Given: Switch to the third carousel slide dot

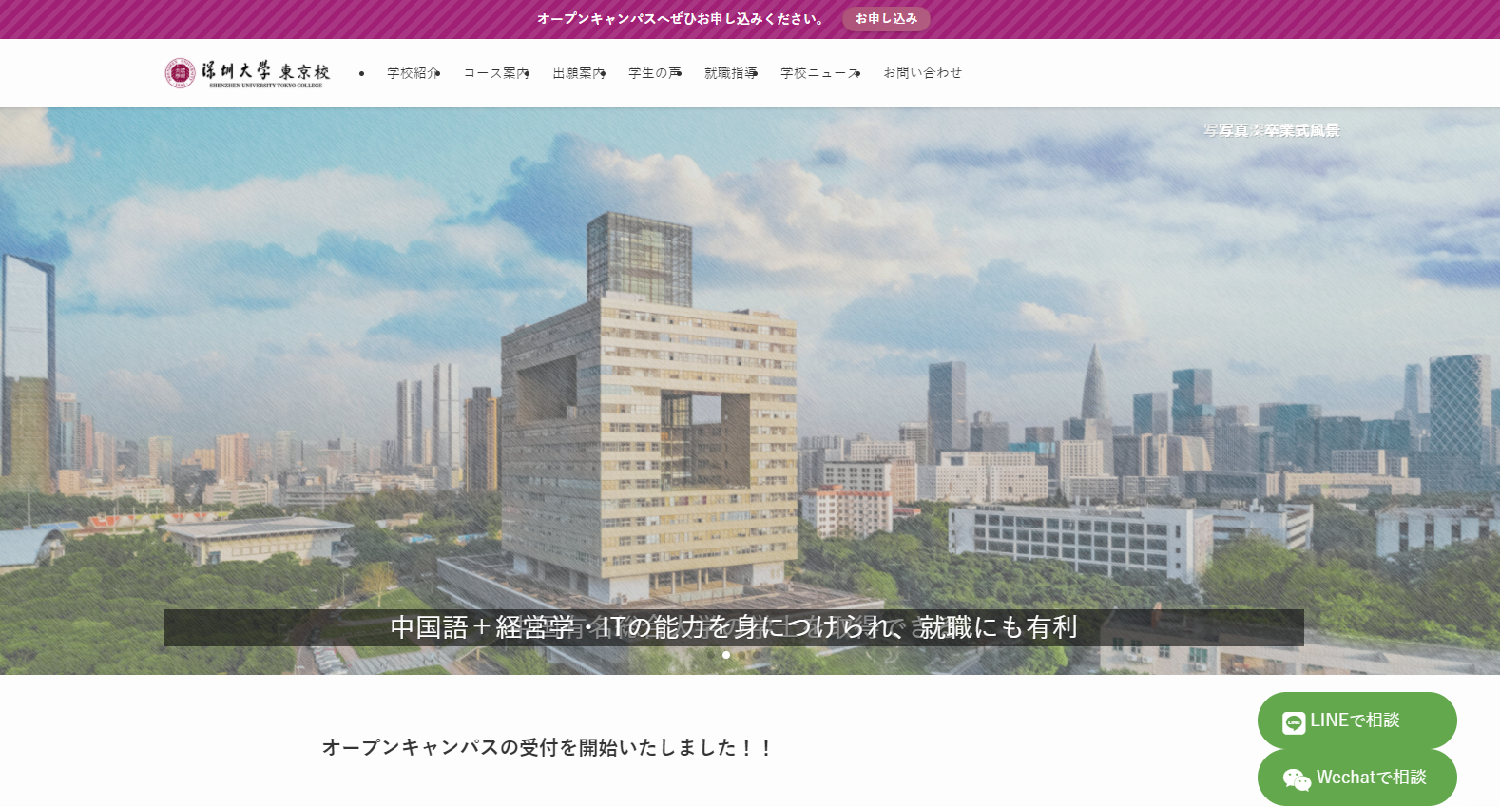Looking at the screenshot, I should tap(741, 655).
